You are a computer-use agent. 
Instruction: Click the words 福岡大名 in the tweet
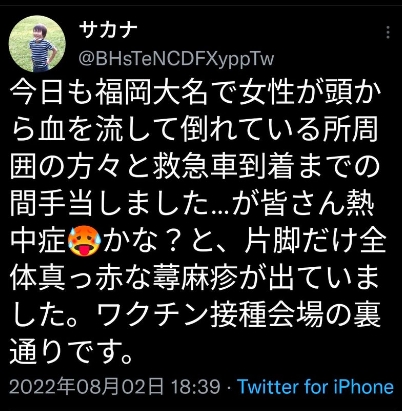point(152,91)
